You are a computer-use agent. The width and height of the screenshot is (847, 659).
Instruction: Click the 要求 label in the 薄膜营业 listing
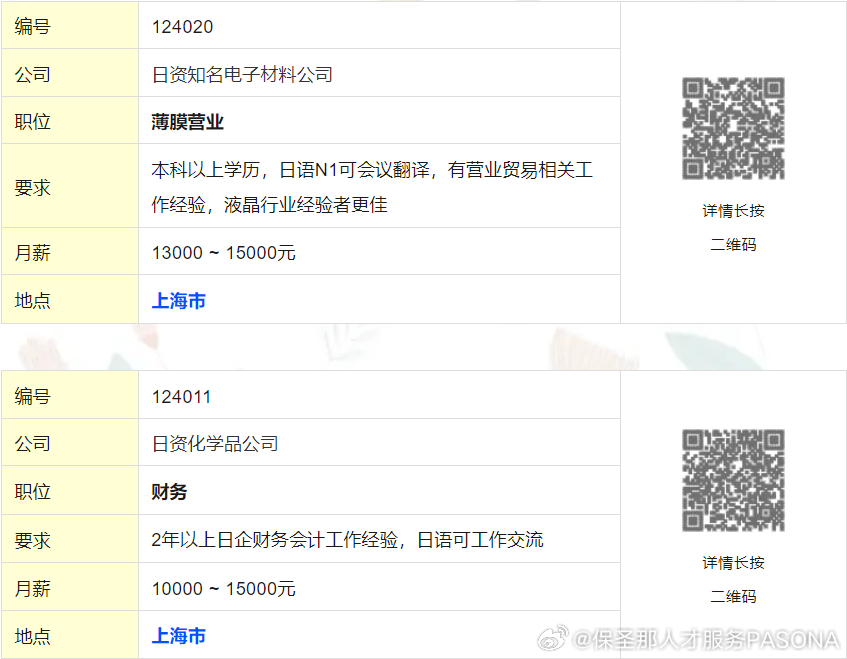click(32, 187)
